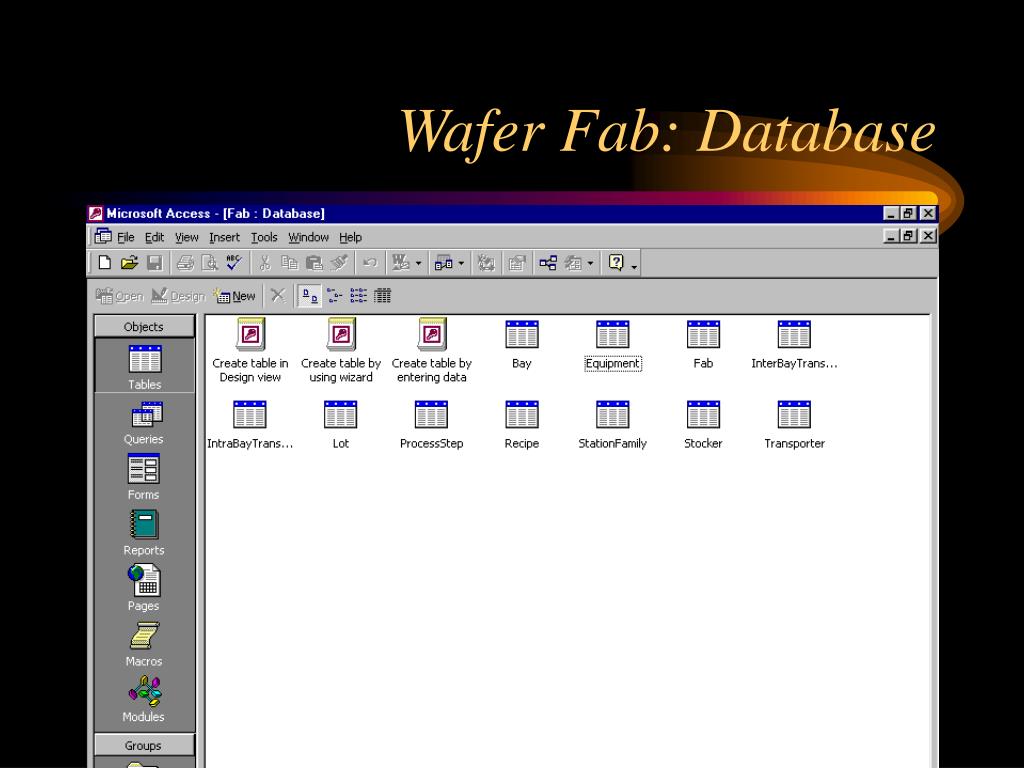Select the ProcessStep table
This screenshot has width=1024, height=768.
click(x=432, y=425)
